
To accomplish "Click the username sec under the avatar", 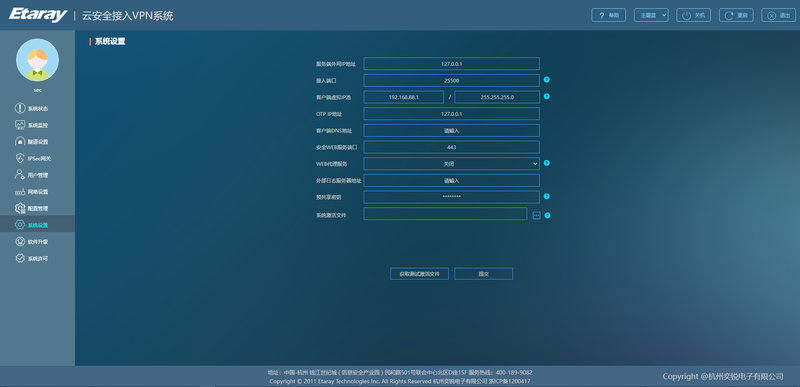I will (x=38, y=90).
